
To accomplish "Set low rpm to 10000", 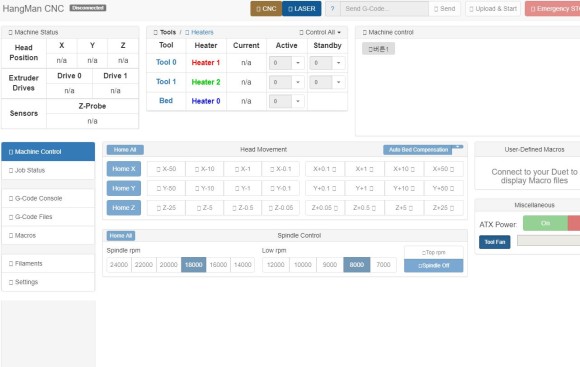I will (x=303, y=265).
